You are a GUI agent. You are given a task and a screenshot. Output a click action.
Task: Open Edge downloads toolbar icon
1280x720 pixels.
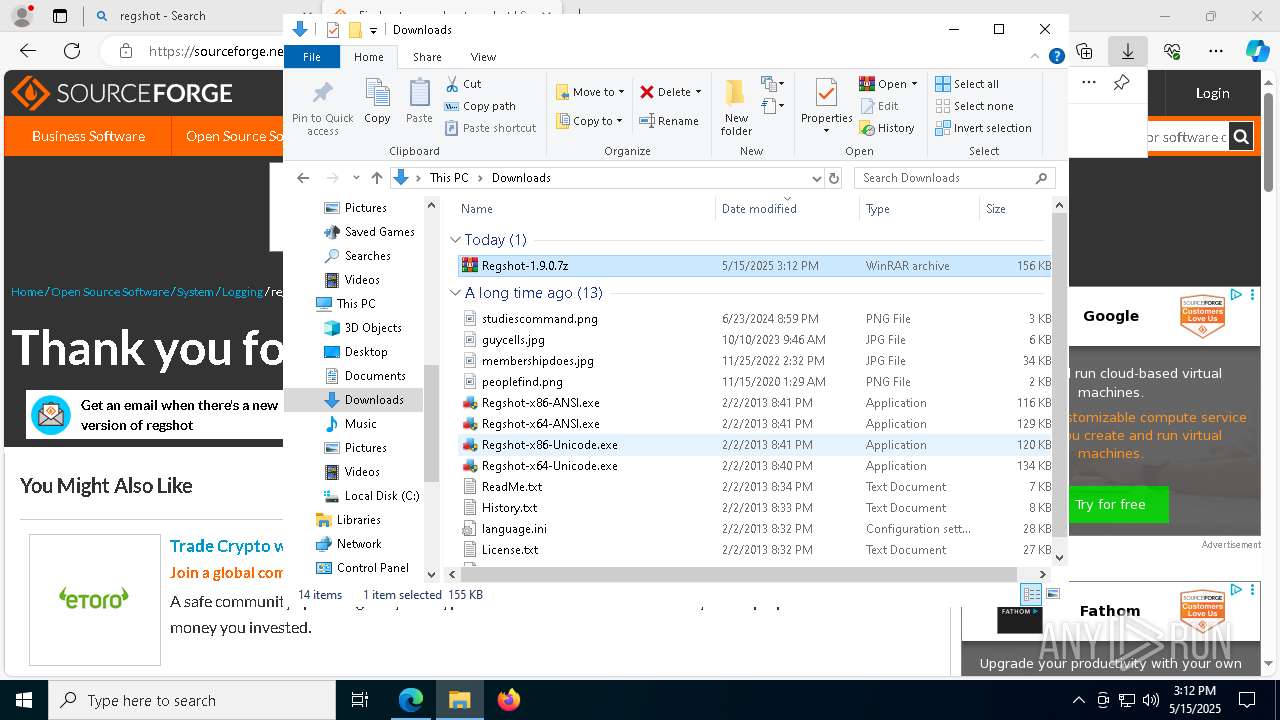(1127, 51)
